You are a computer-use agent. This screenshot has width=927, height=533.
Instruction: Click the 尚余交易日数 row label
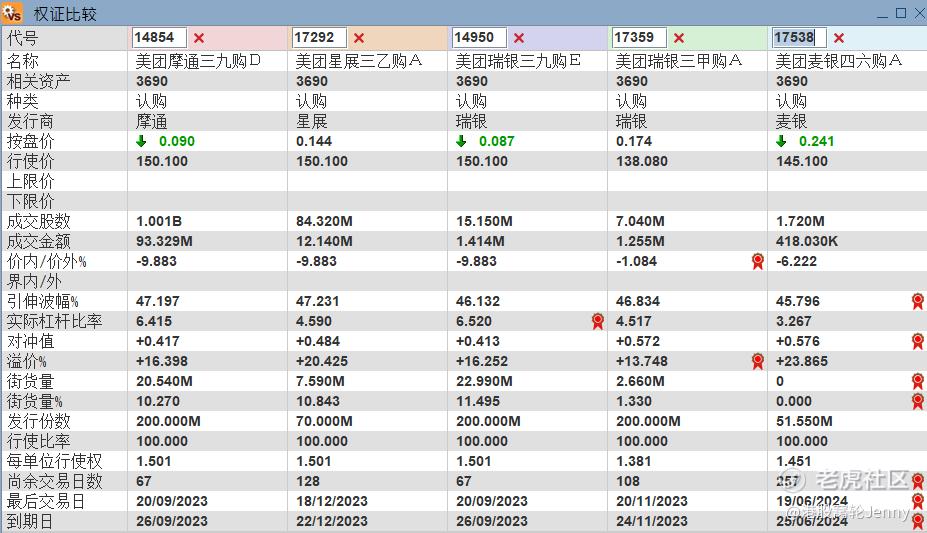point(54,482)
